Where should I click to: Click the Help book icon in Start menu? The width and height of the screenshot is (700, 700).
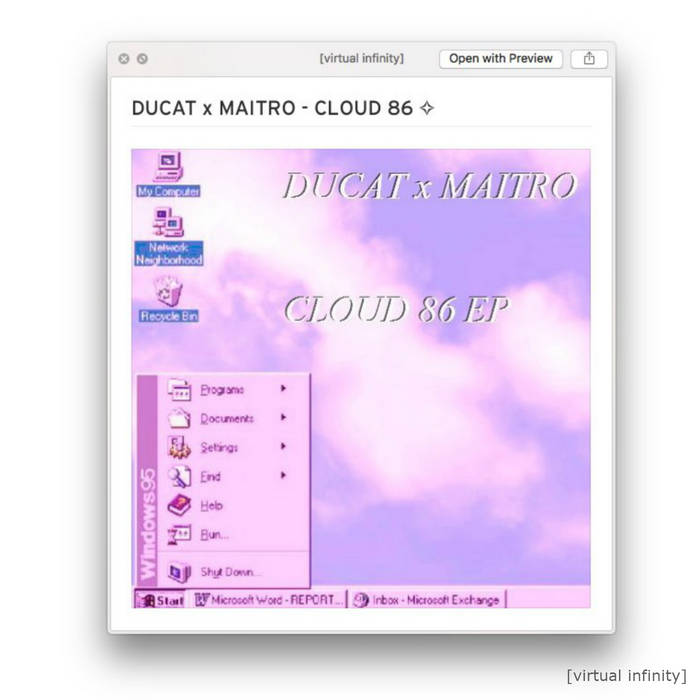click(x=180, y=505)
